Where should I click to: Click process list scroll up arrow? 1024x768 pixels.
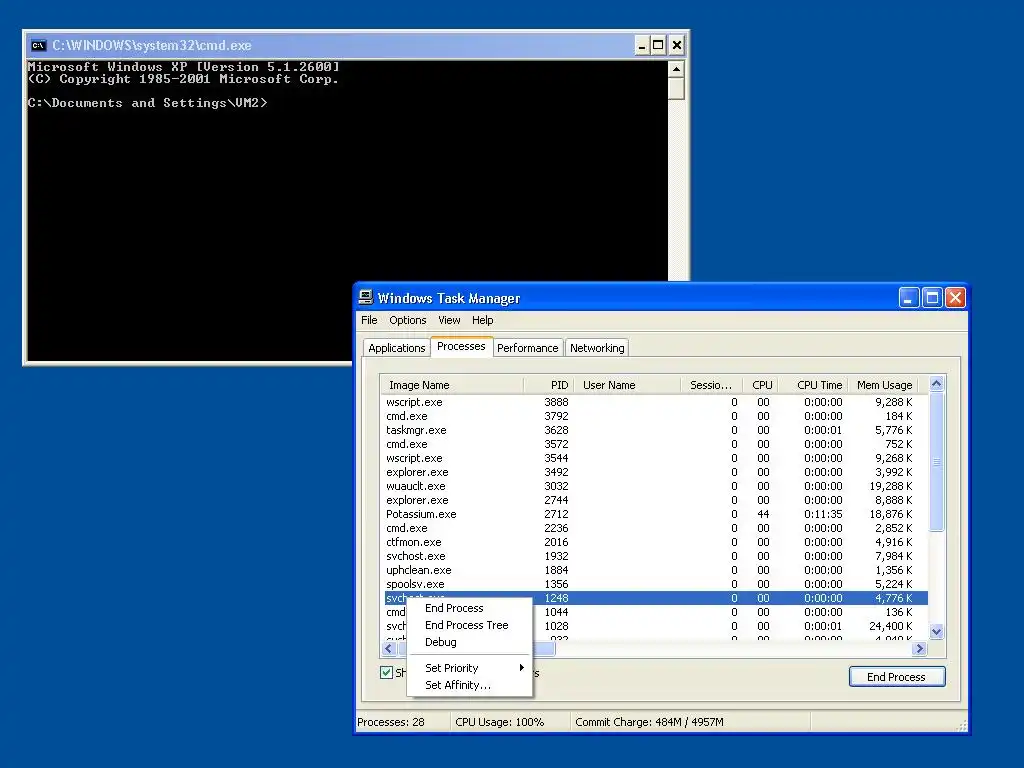click(x=936, y=384)
